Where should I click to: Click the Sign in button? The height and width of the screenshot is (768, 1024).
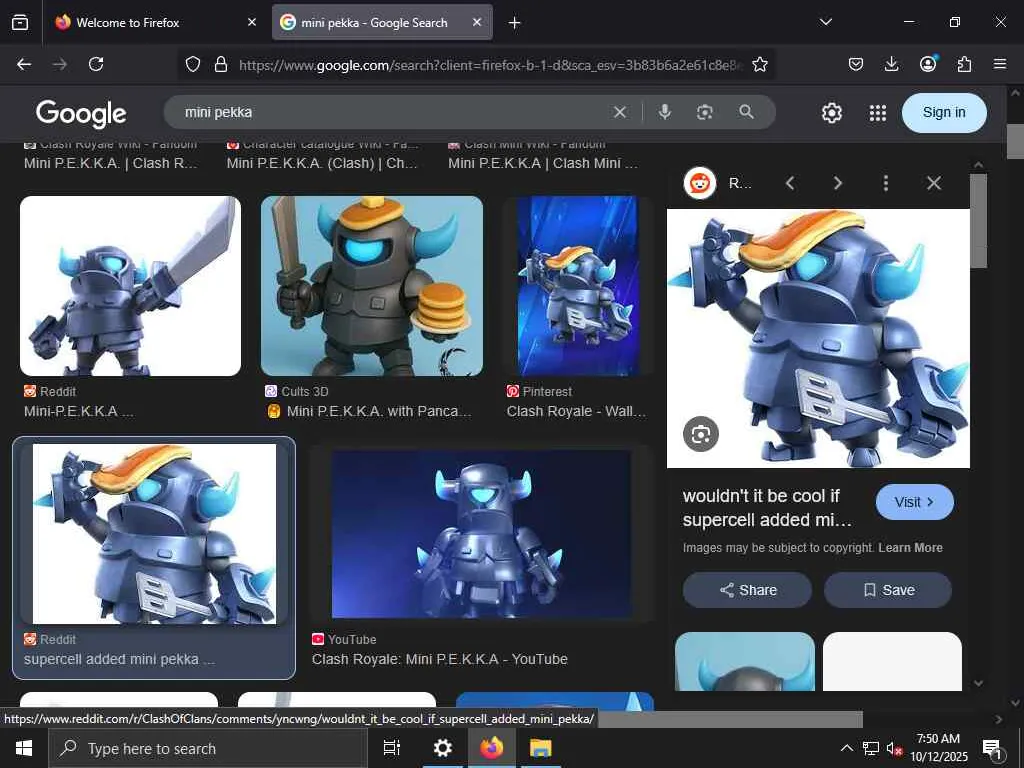tap(944, 112)
